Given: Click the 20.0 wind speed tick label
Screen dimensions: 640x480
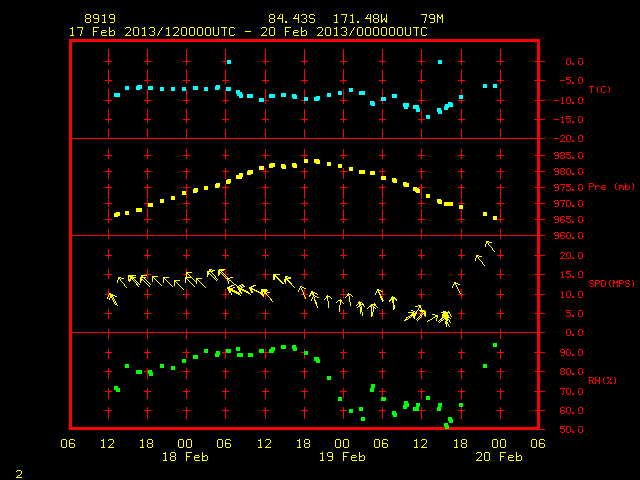Looking at the screenshot, I should click(571, 256).
